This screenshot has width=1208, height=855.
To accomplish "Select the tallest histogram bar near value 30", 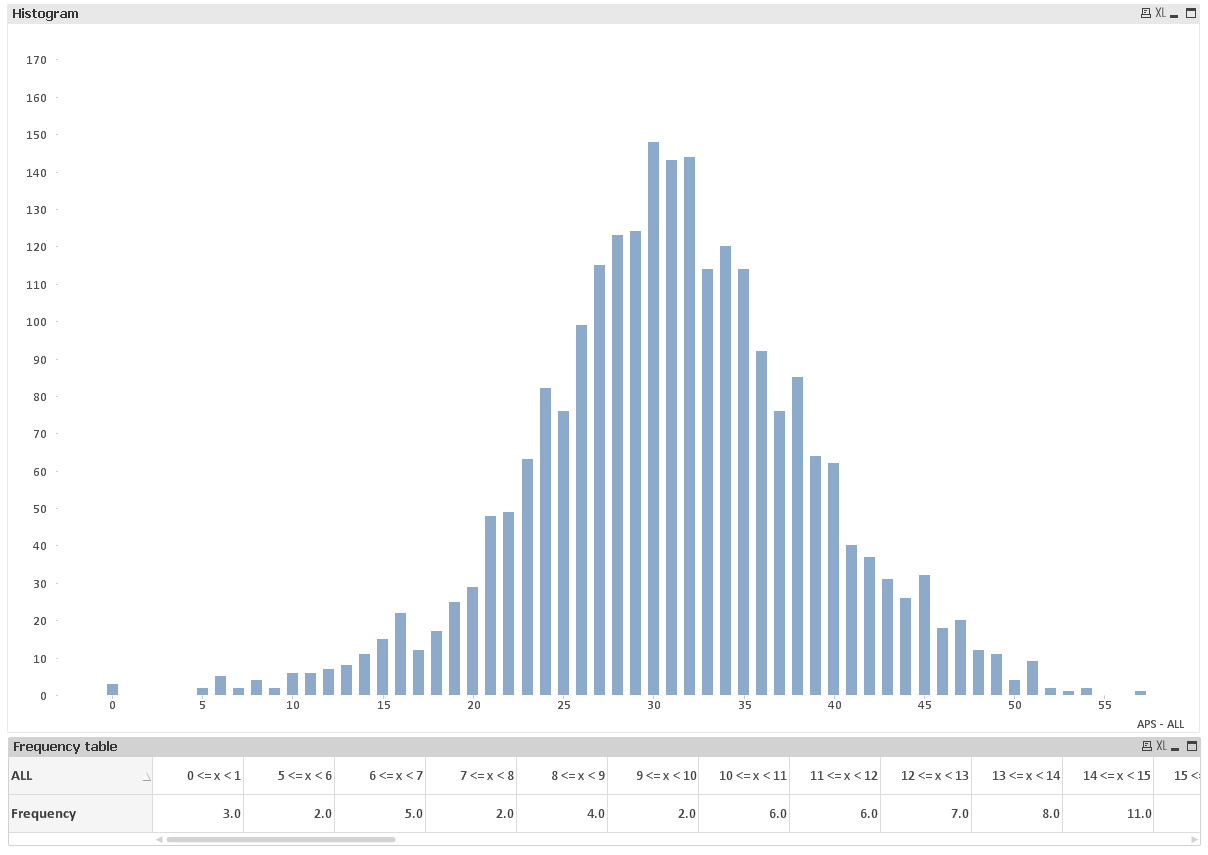I will point(655,420).
